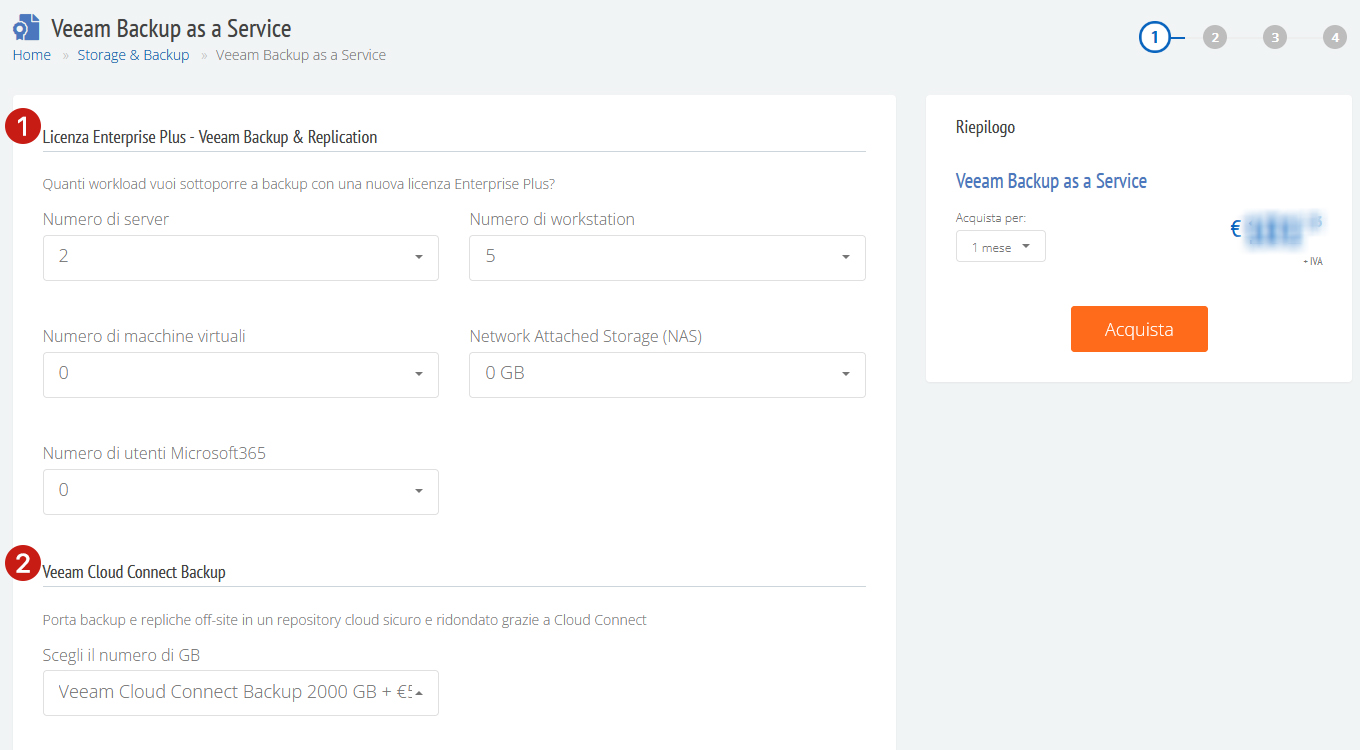Open the Numero di utenti Microsoft365 dropdown
The width and height of the screenshot is (1360, 750).
241,491
